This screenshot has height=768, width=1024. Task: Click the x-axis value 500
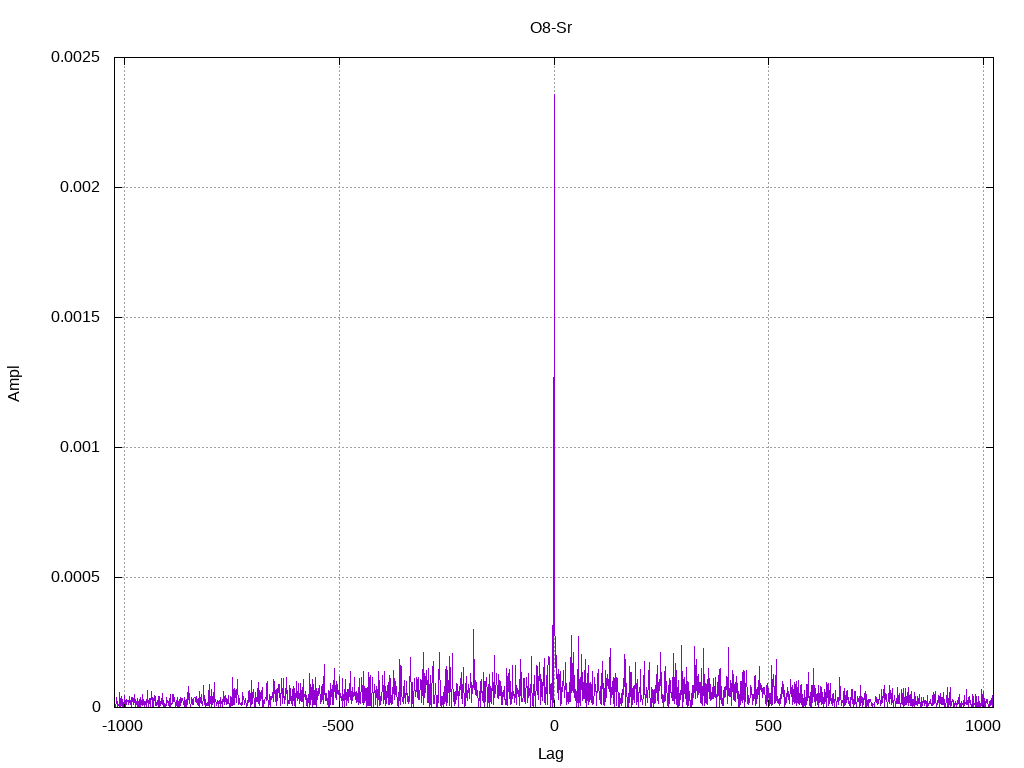[x=769, y=726]
